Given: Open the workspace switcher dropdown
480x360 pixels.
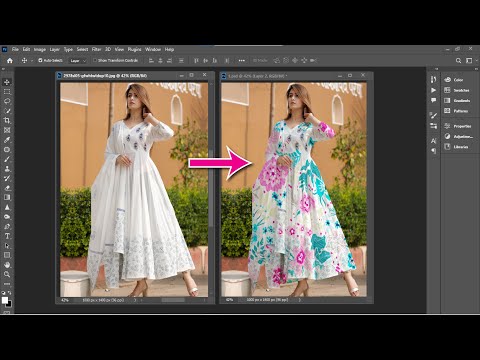Looking at the screenshot, I should tap(470, 61).
